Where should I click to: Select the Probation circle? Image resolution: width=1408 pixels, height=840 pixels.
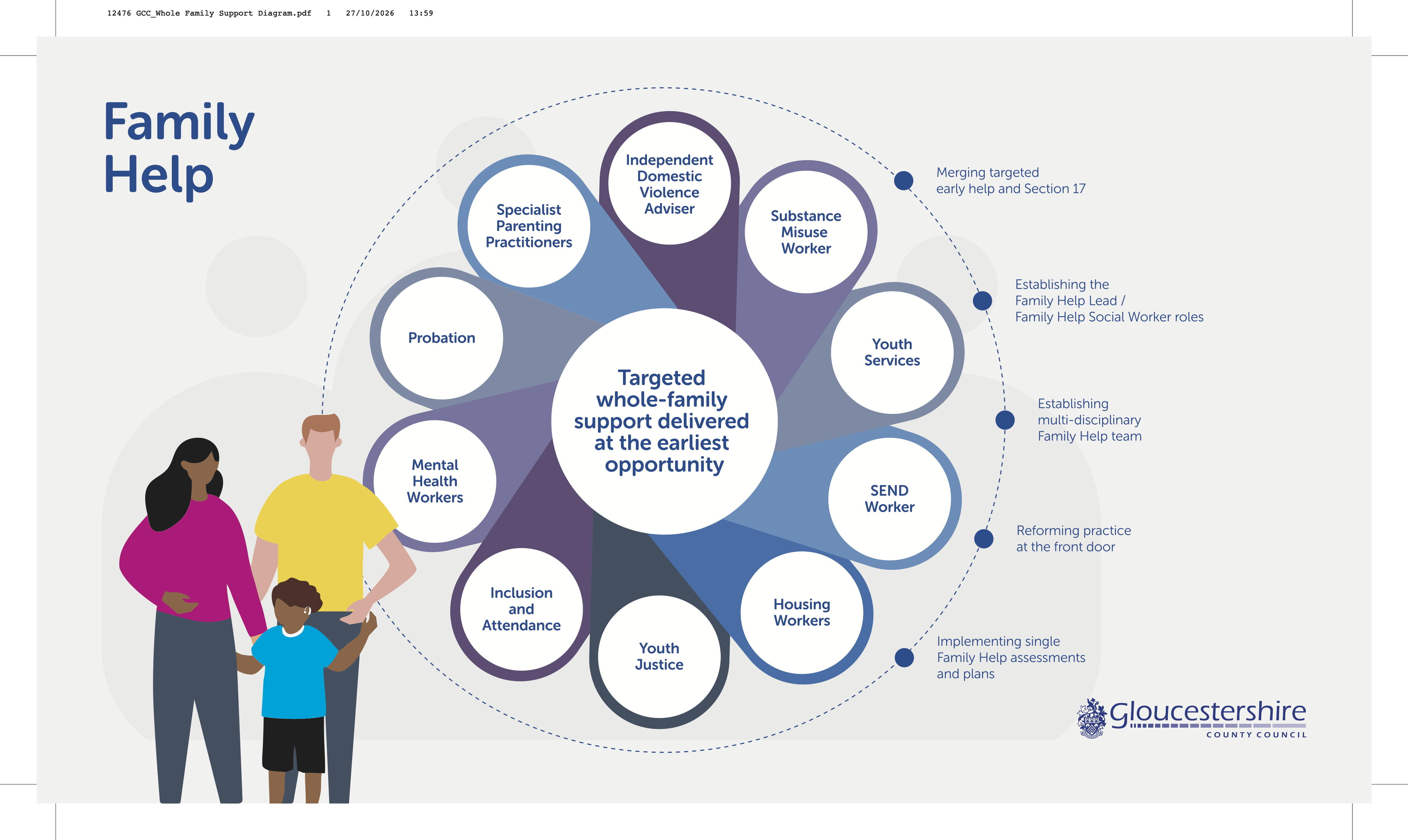[442, 338]
